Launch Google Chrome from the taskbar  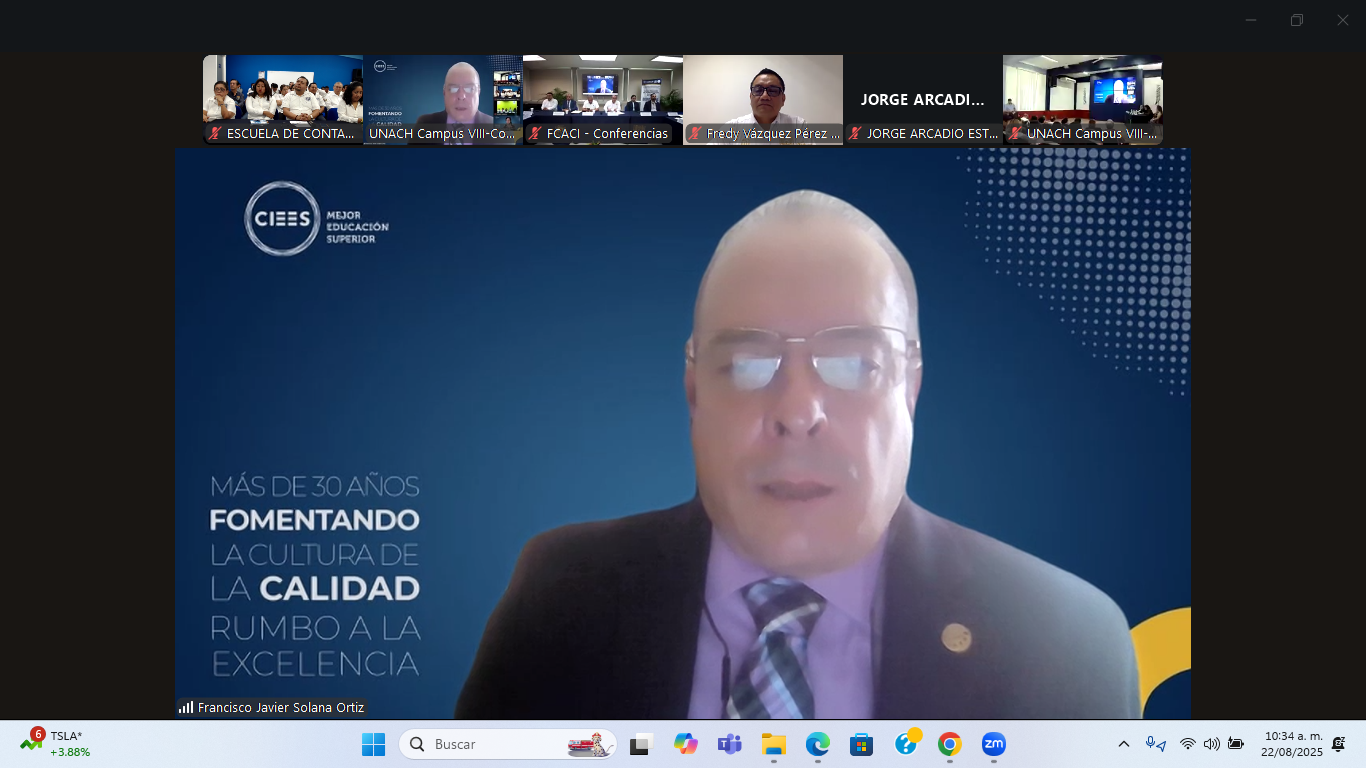(x=949, y=744)
